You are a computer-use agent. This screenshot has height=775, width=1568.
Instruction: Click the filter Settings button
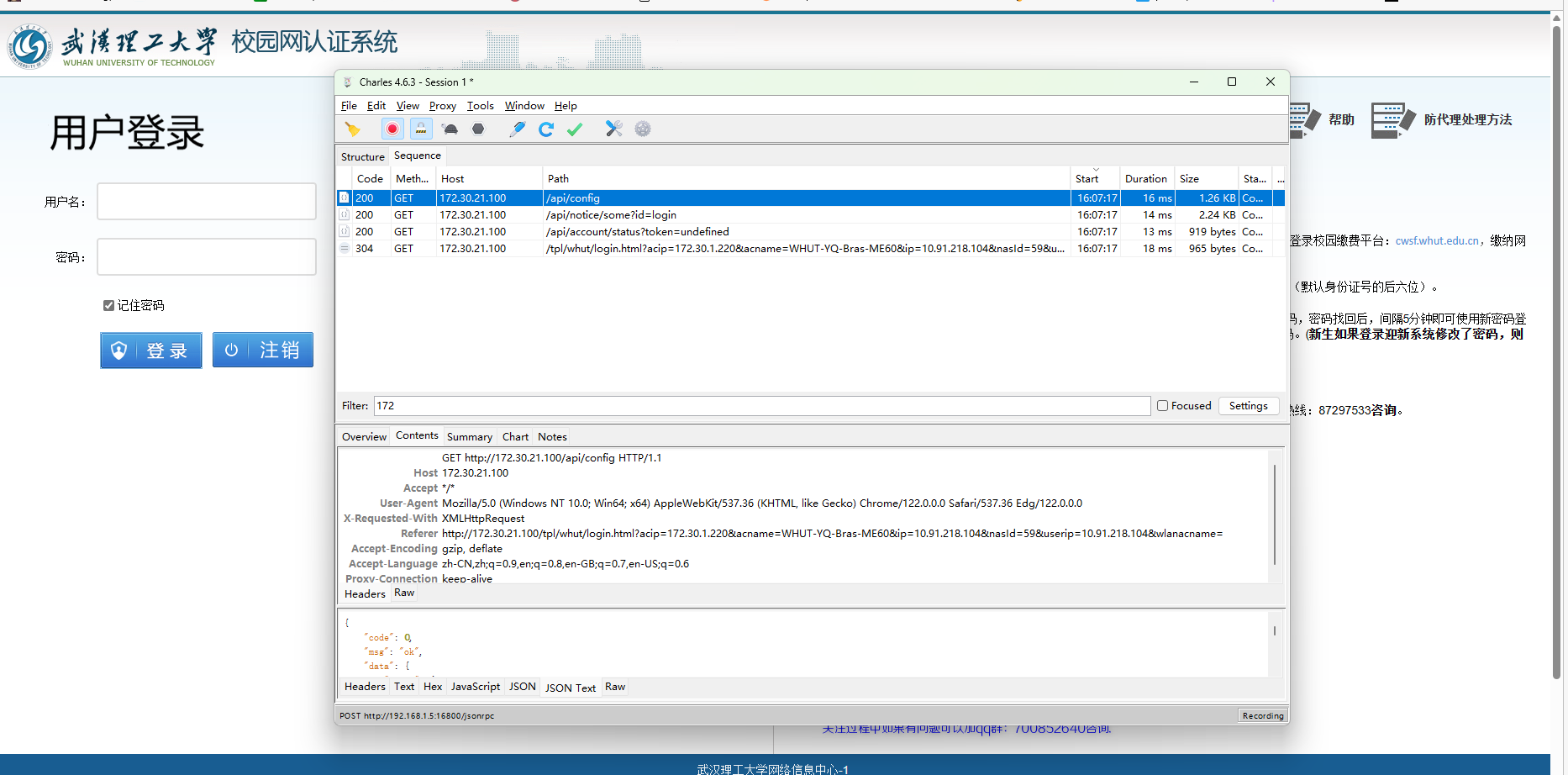(x=1248, y=405)
